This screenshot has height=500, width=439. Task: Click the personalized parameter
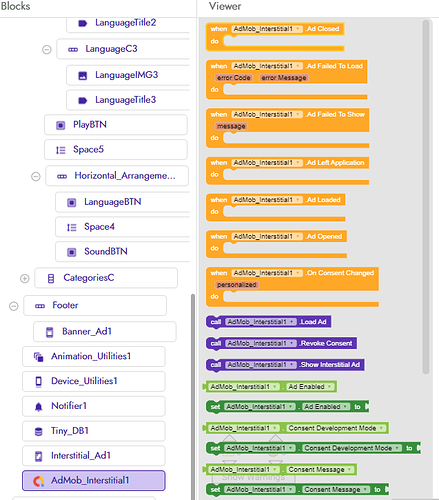click(237, 285)
